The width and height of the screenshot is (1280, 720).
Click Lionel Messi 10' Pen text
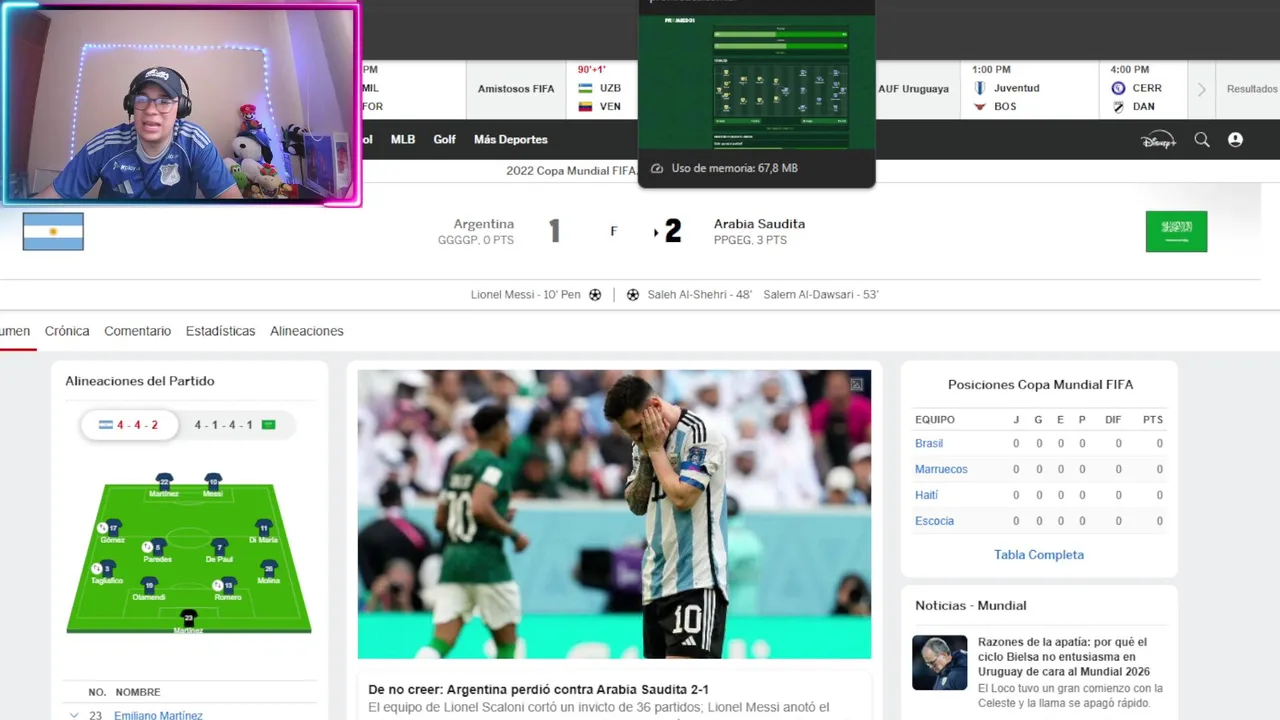(526, 295)
